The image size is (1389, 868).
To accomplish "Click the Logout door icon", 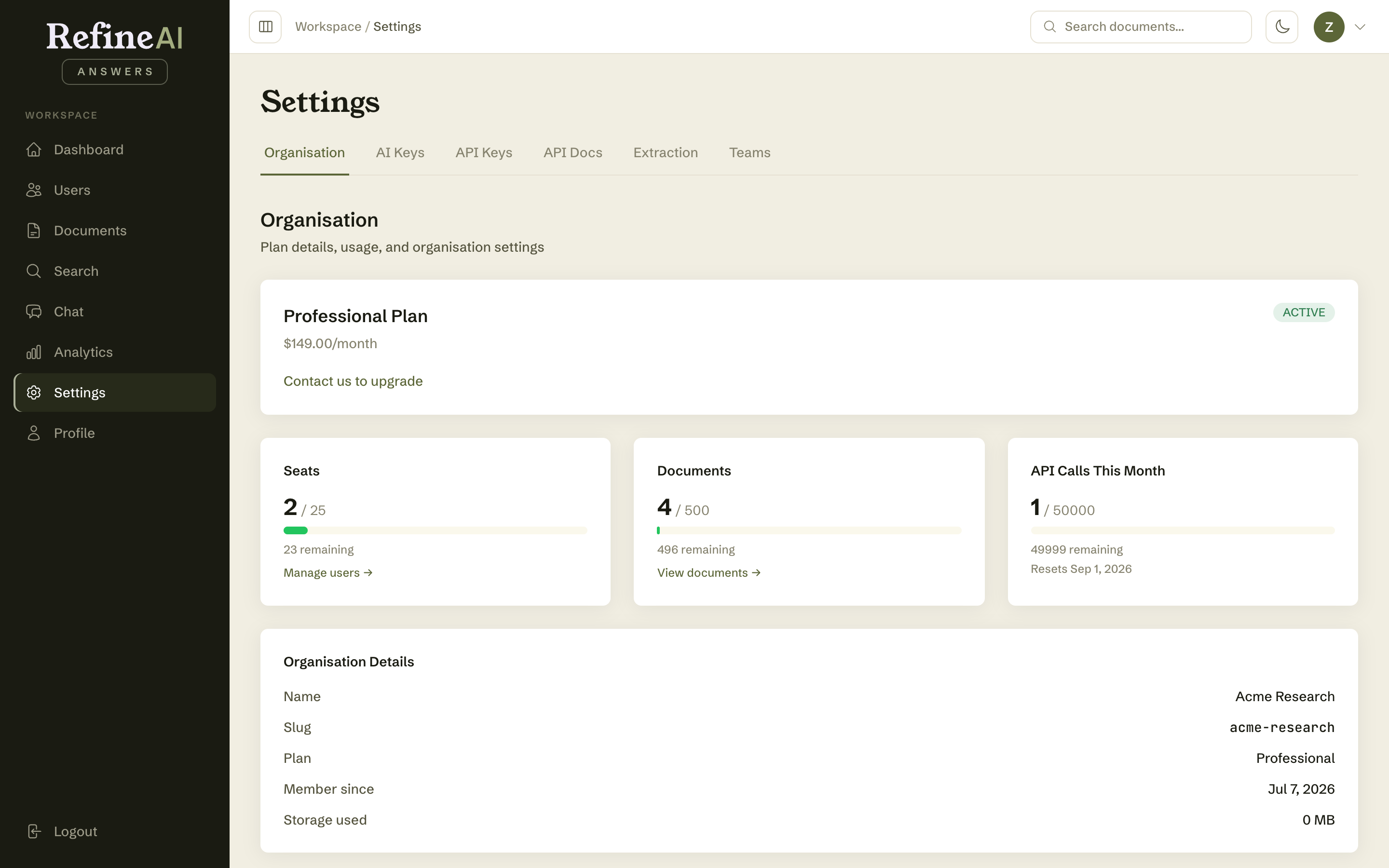I will [34, 831].
